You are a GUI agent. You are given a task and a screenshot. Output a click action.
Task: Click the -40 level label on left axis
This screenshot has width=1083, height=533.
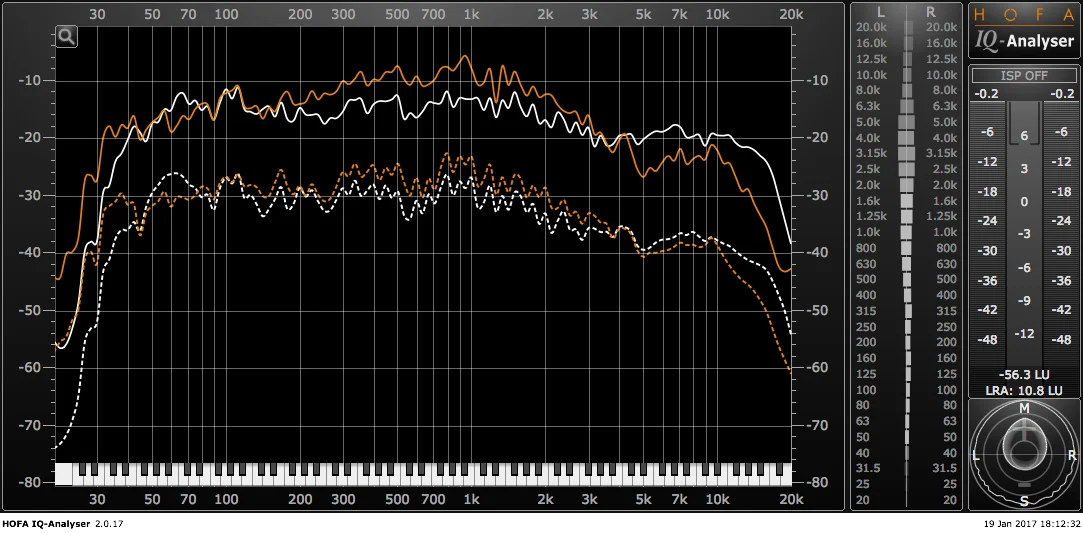pyautogui.click(x=31, y=253)
